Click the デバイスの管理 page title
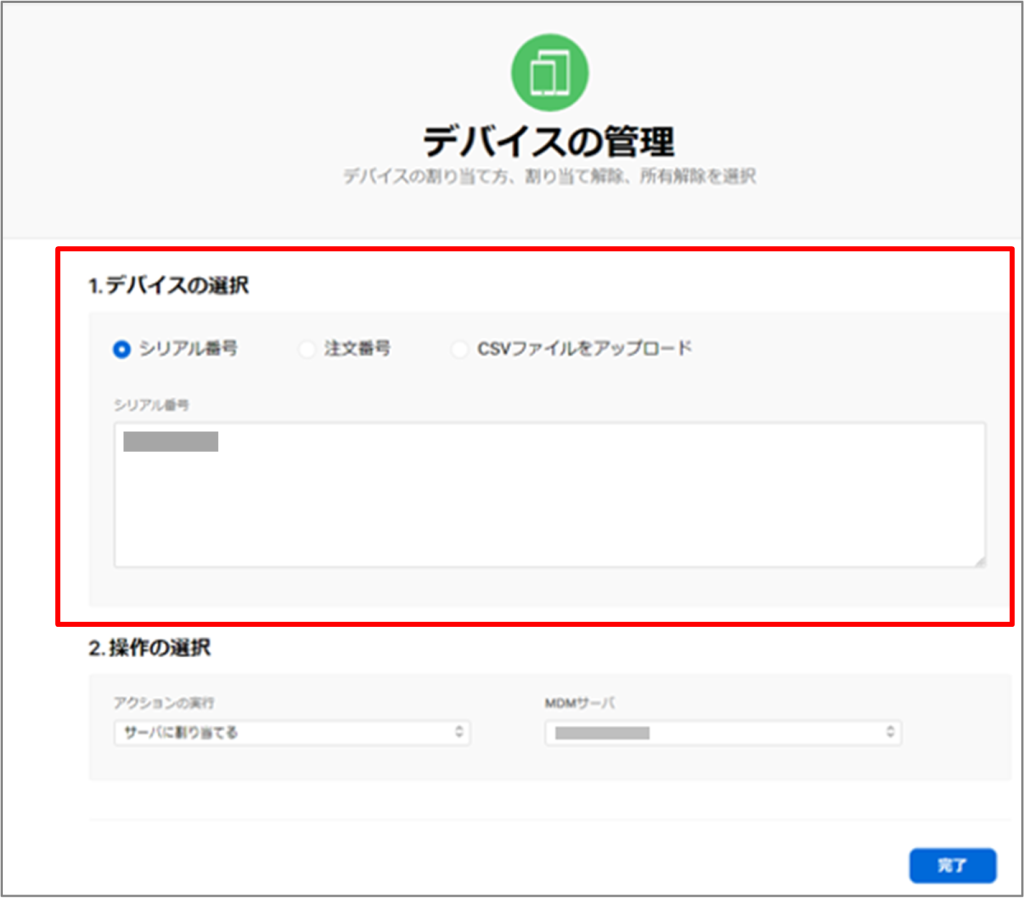The height and width of the screenshot is (904, 1024). 549,142
